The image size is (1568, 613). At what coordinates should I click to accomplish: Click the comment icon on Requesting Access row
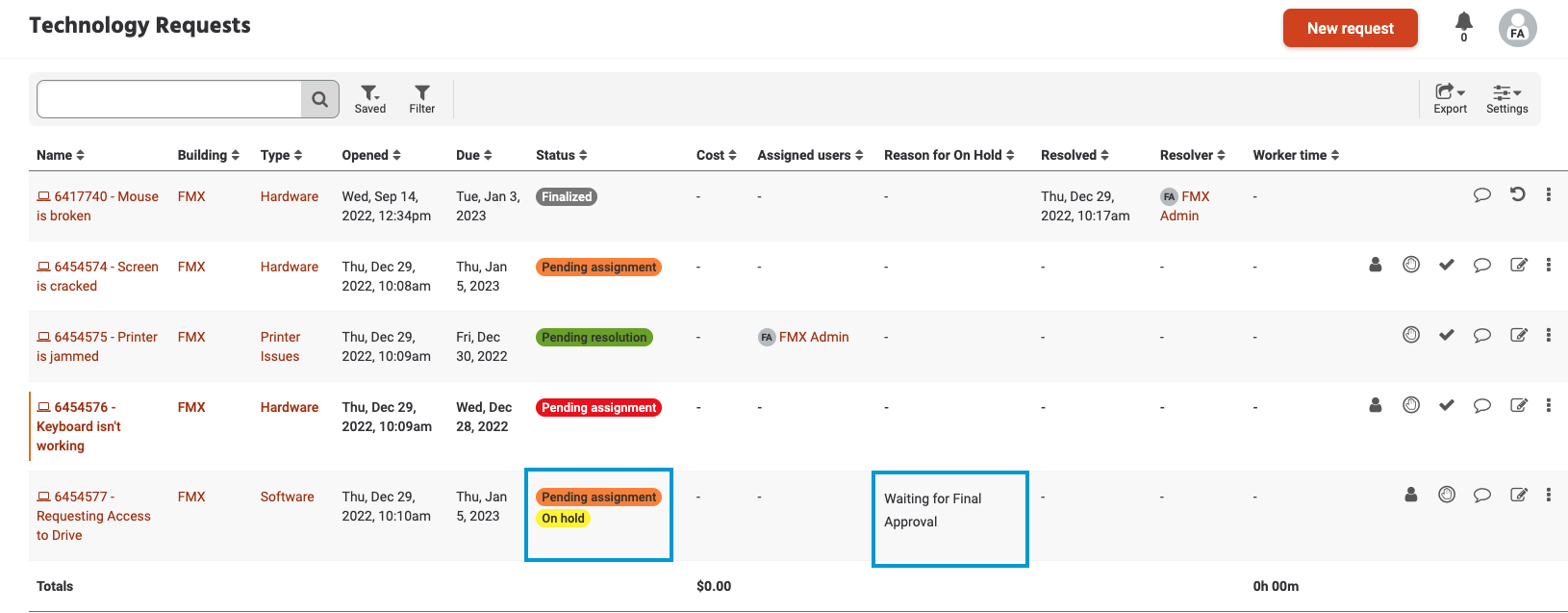1482,496
